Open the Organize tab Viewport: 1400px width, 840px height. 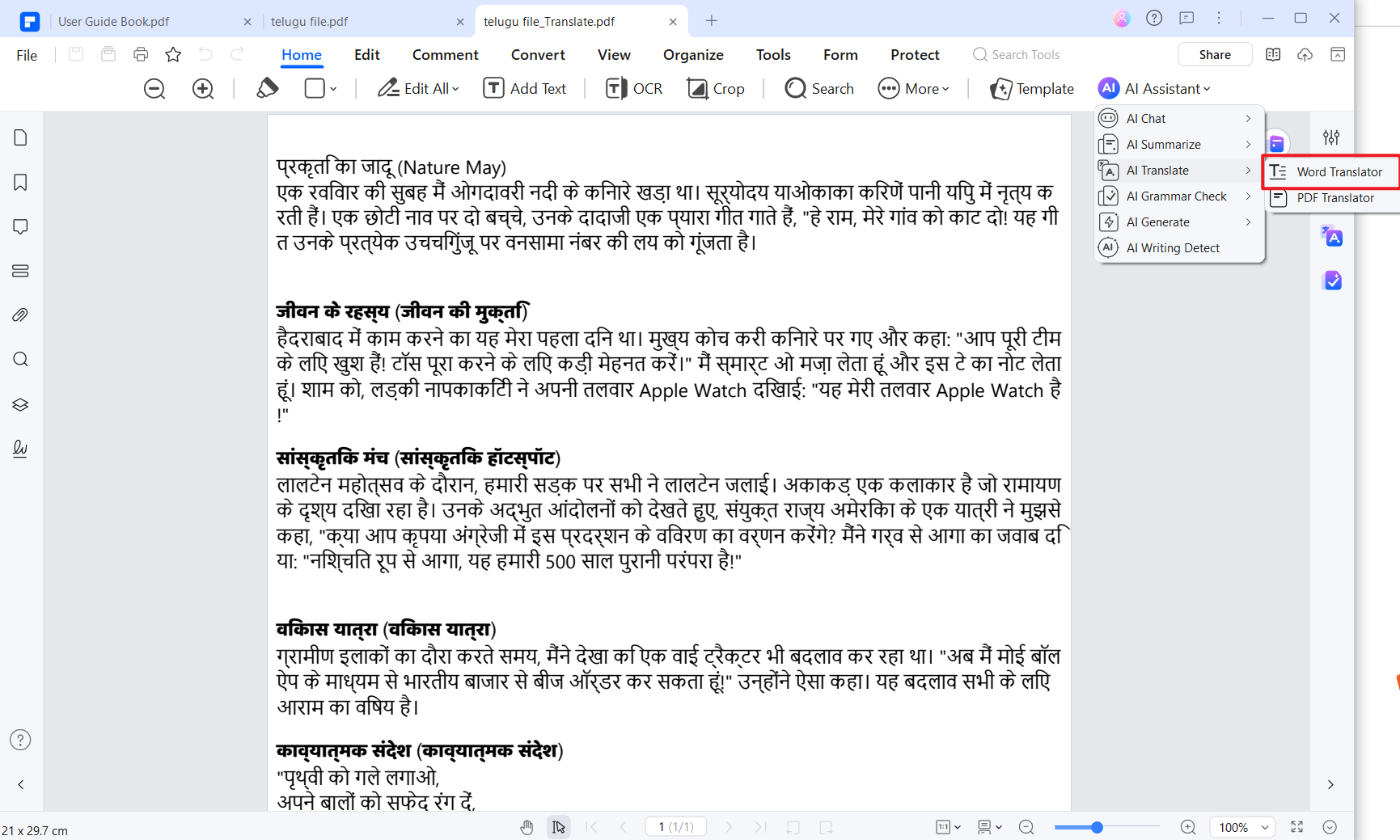[693, 55]
